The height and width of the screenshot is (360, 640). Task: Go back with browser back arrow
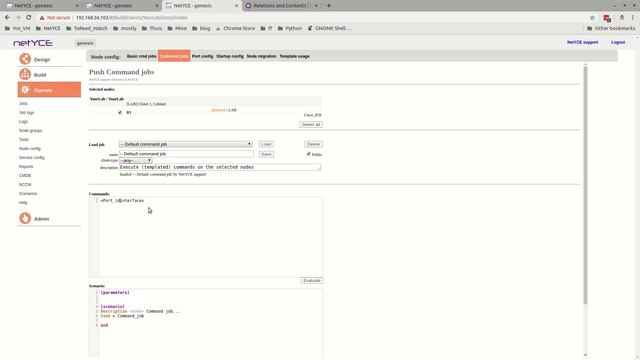coord(7,18)
